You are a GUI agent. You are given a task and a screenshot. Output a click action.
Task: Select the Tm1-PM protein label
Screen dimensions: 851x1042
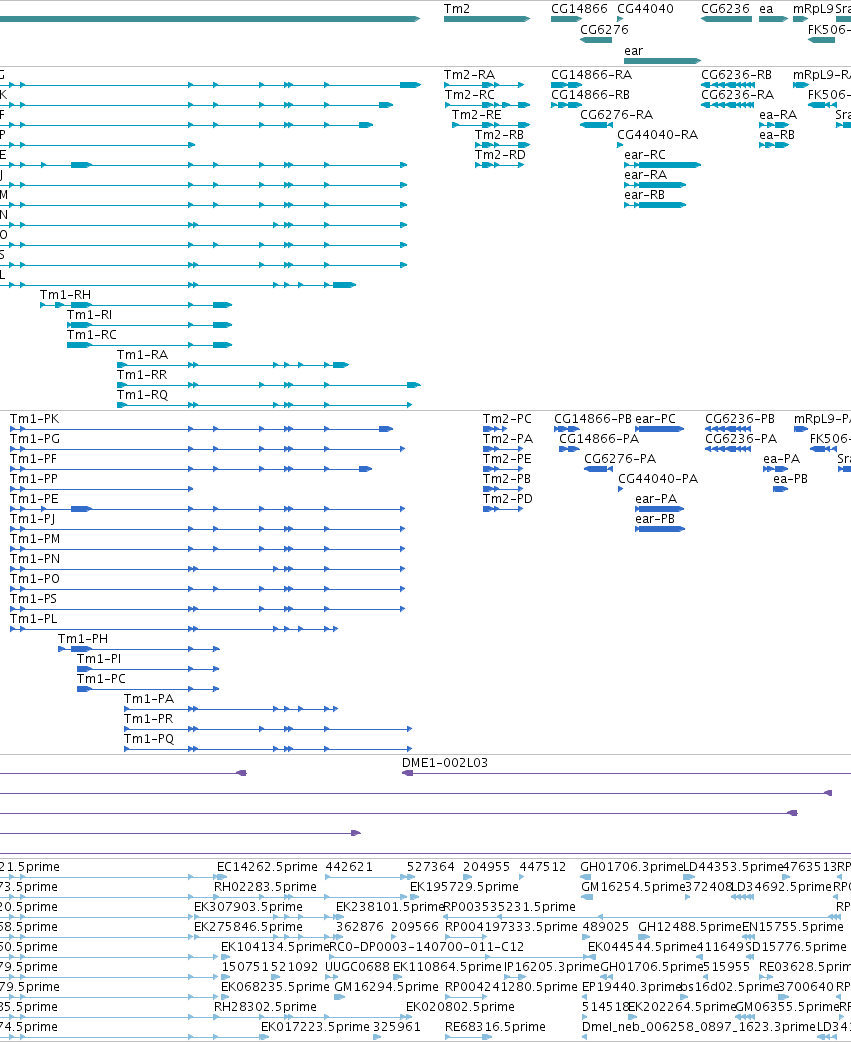[x=35, y=538]
